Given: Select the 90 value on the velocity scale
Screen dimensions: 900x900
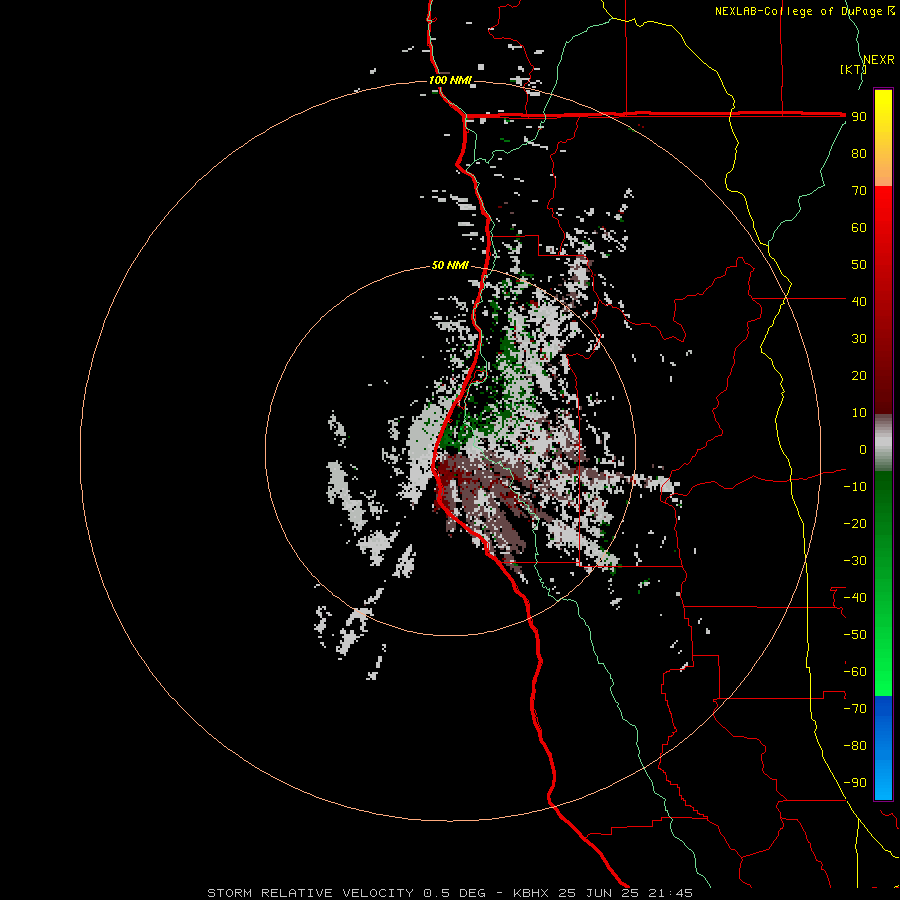Looking at the screenshot, I should pos(859,117).
